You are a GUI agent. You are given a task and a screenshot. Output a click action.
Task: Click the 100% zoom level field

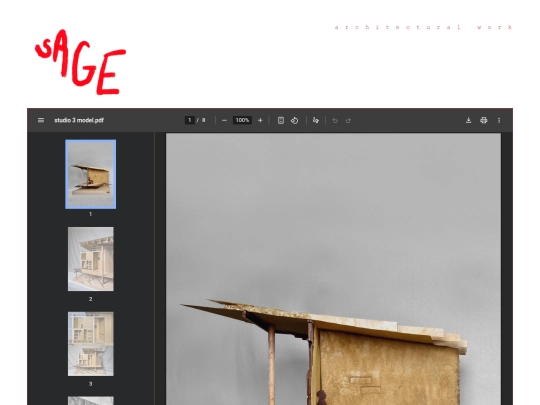click(242, 120)
